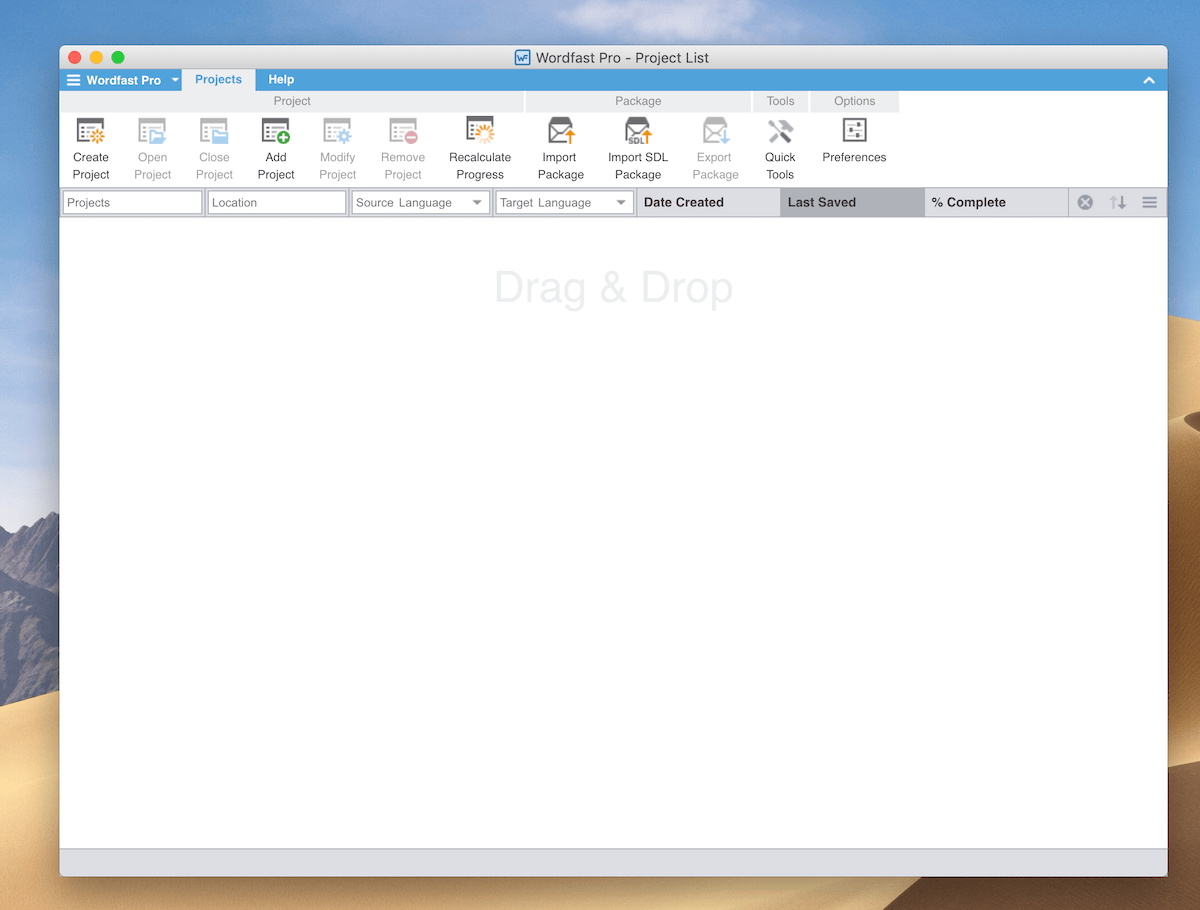Clear filters with the circled X icon
The width and height of the screenshot is (1200, 910).
(x=1085, y=202)
